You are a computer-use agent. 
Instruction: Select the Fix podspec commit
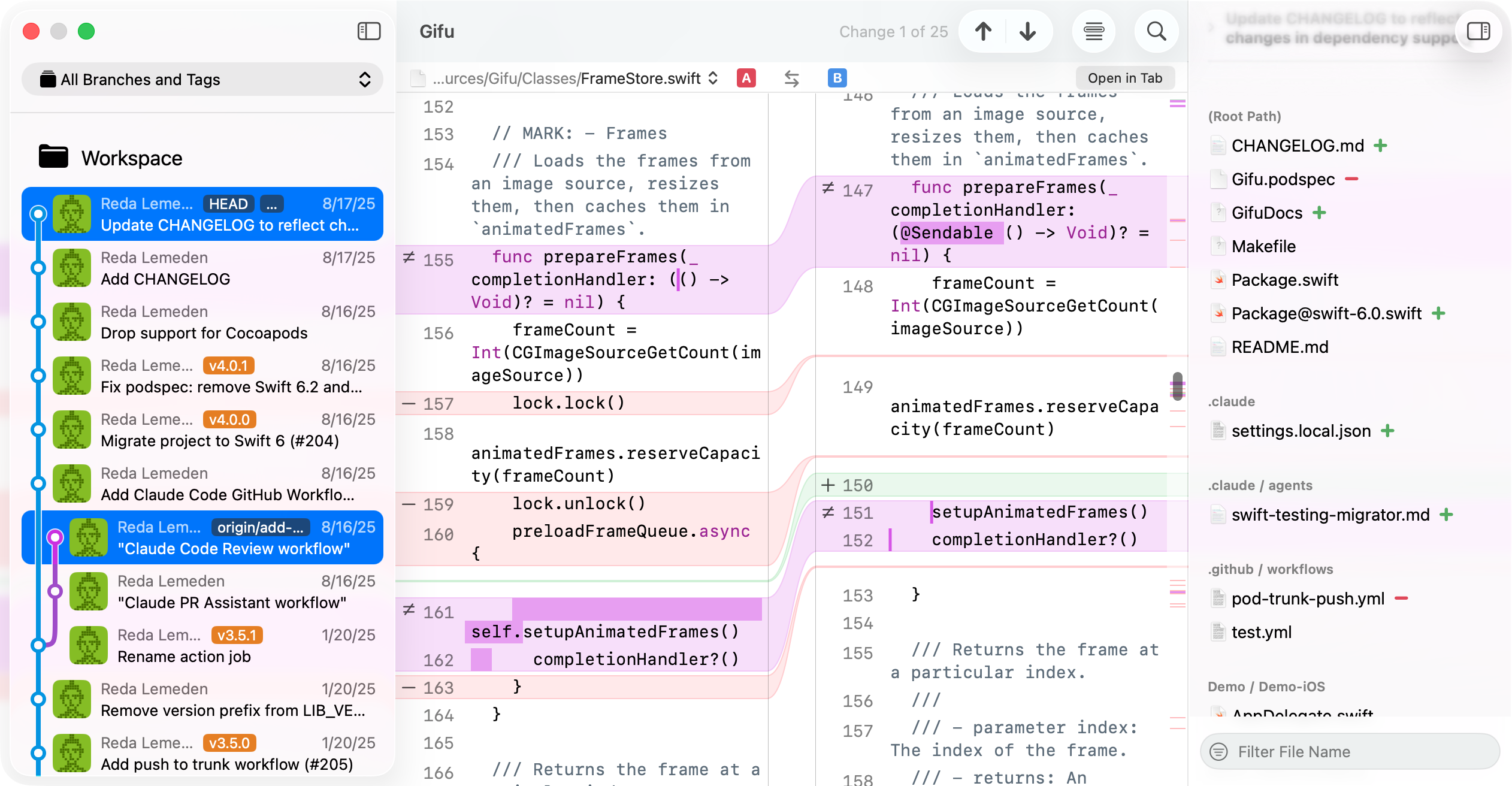click(202, 376)
